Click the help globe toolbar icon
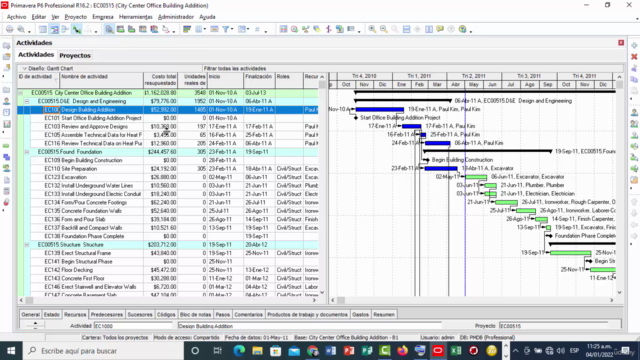 pyautogui.click(x=462, y=29)
